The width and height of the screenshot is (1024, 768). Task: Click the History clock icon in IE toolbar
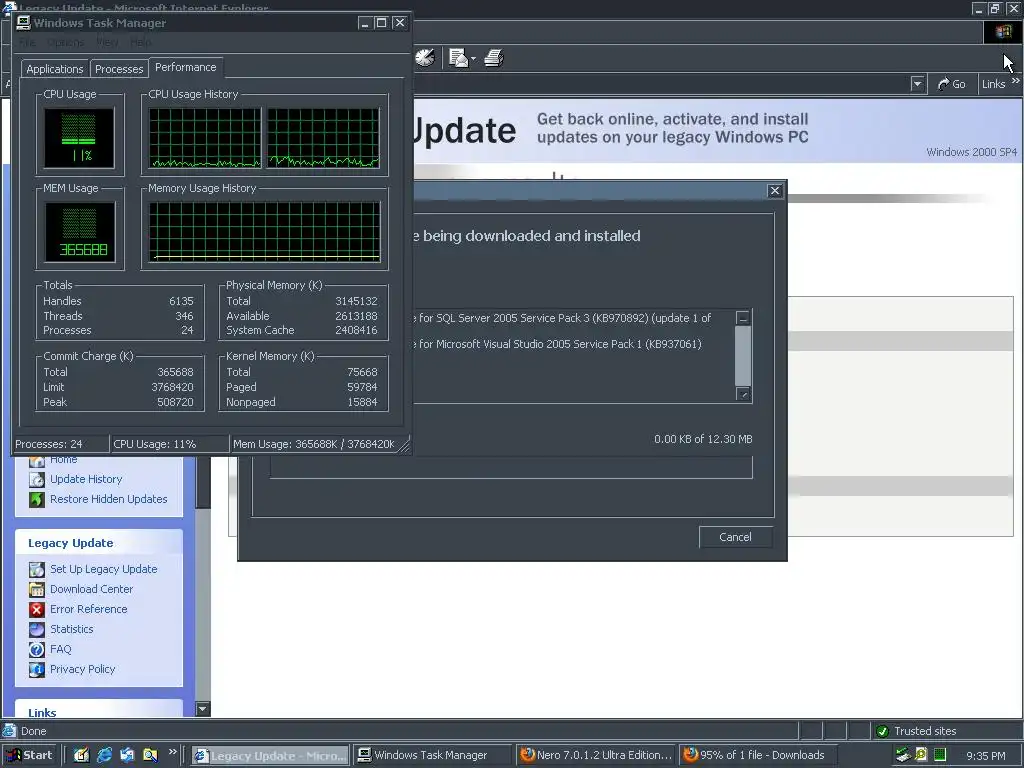[425, 57]
